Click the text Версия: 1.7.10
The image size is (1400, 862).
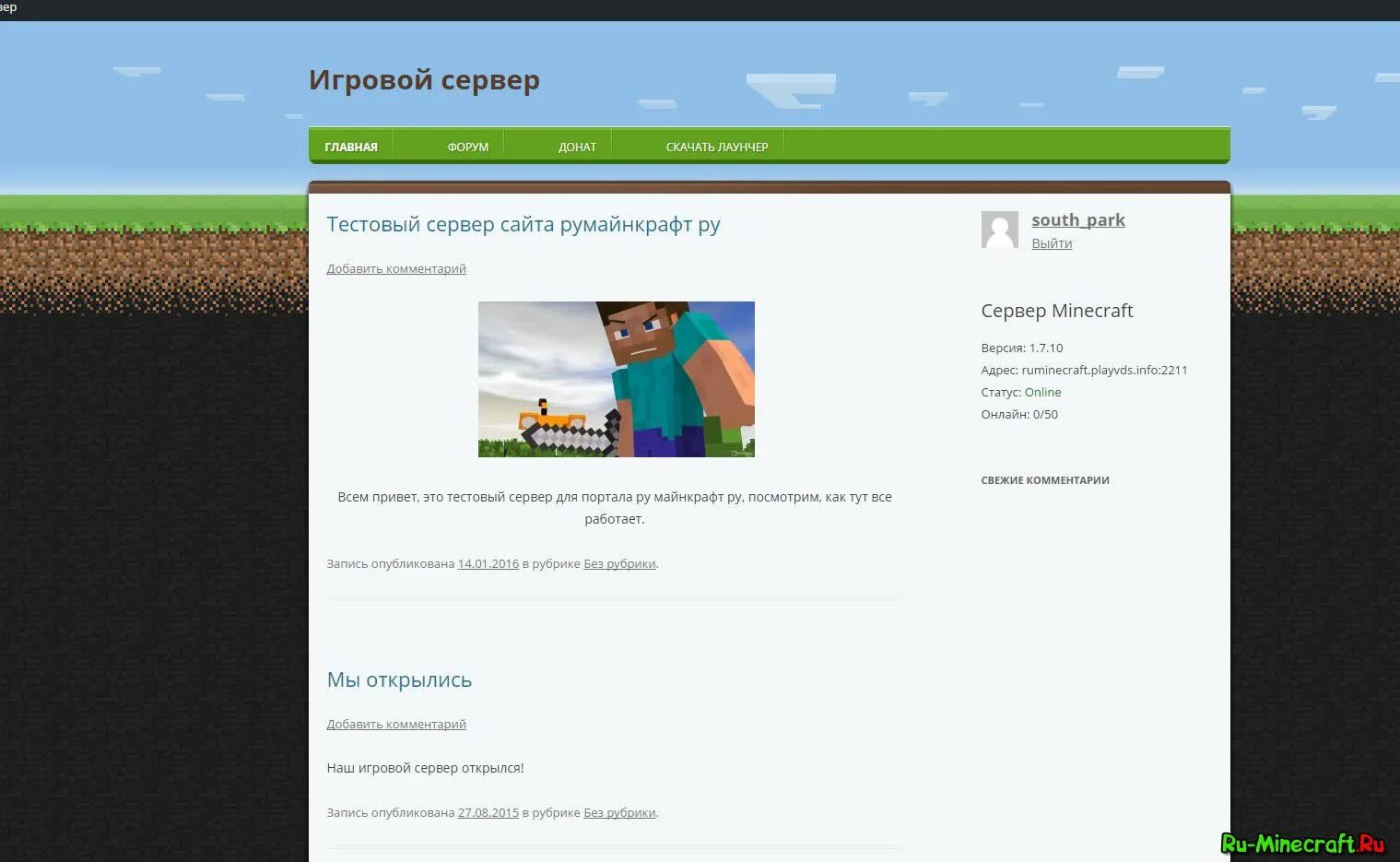(x=1022, y=348)
